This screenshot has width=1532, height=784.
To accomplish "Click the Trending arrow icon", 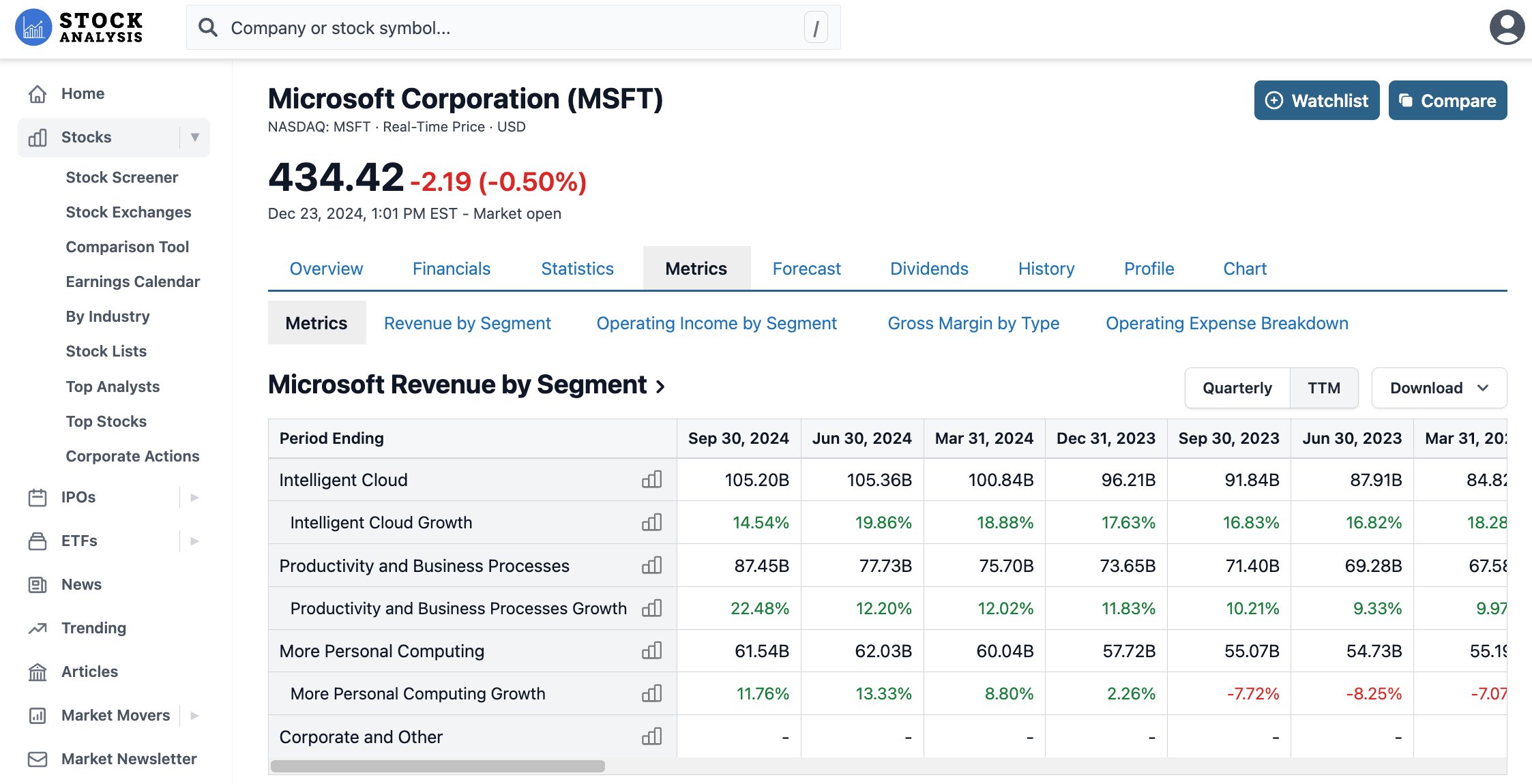I will tap(38, 629).
